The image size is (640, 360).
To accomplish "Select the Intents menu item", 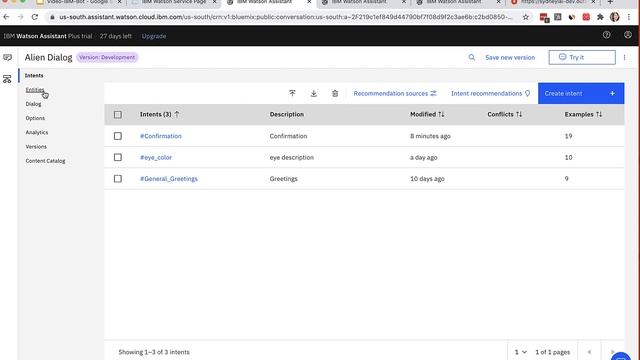I will (34, 76).
